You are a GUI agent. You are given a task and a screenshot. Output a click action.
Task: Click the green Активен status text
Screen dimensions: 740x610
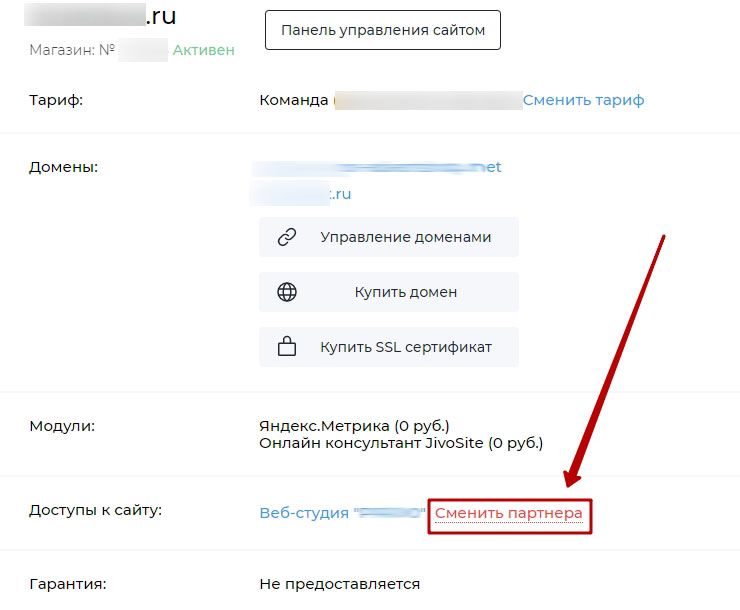[x=203, y=49]
